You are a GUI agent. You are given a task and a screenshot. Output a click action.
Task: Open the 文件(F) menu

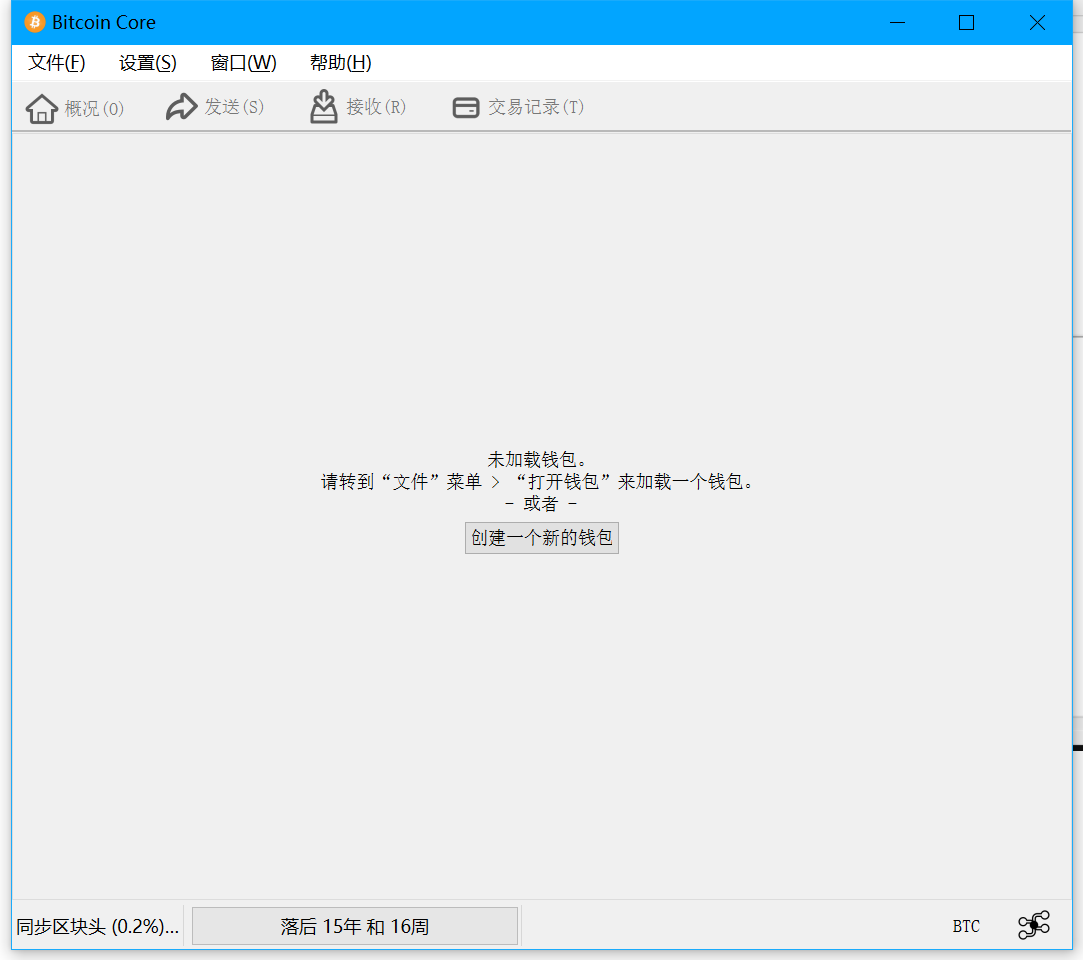57,63
